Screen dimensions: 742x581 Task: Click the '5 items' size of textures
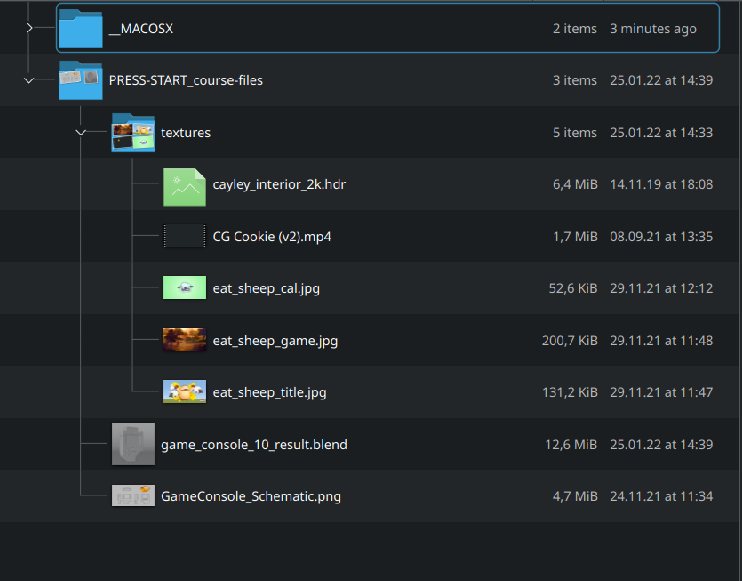tap(575, 132)
